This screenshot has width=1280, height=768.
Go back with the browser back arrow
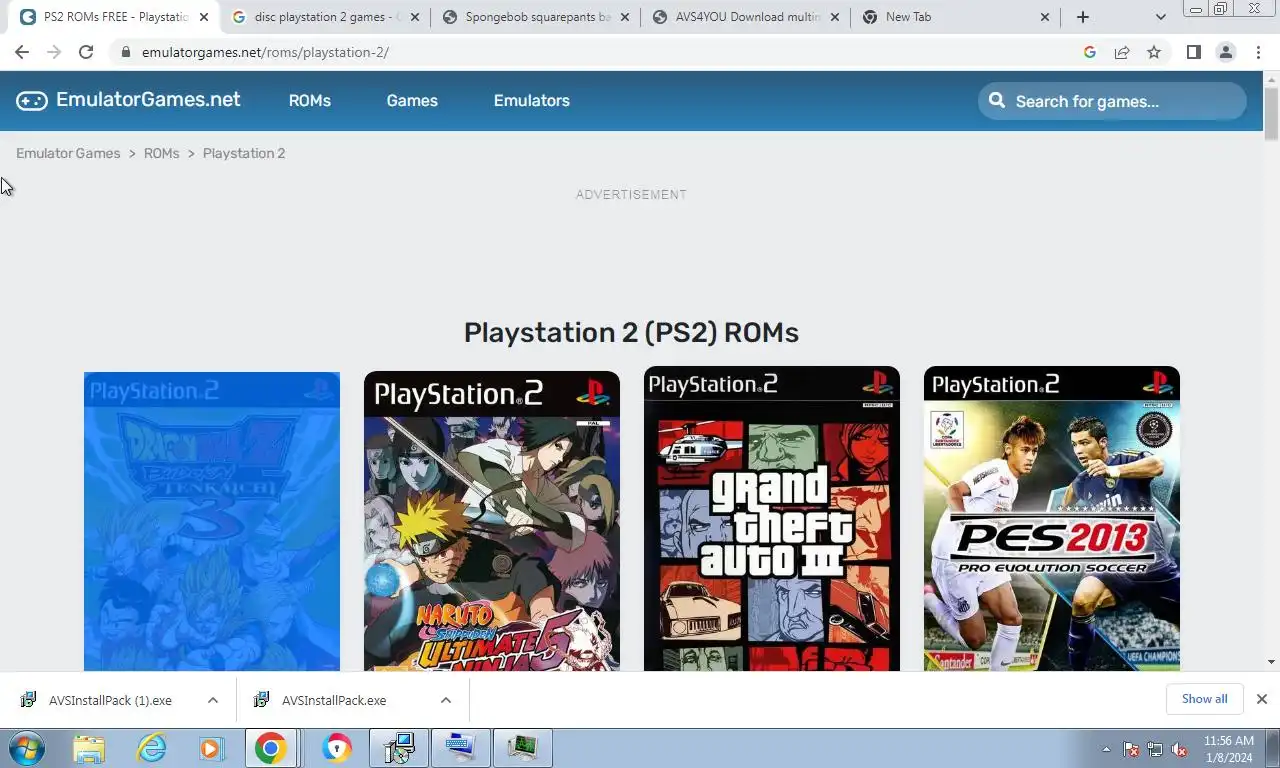coord(22,52)
